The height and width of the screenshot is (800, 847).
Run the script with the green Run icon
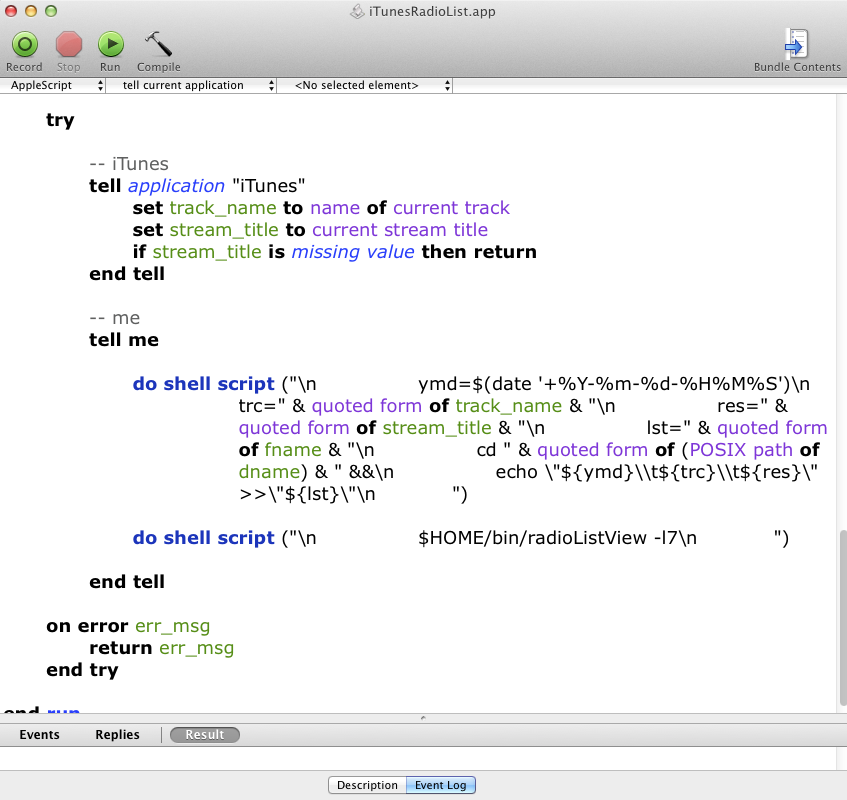coord(110,46)
